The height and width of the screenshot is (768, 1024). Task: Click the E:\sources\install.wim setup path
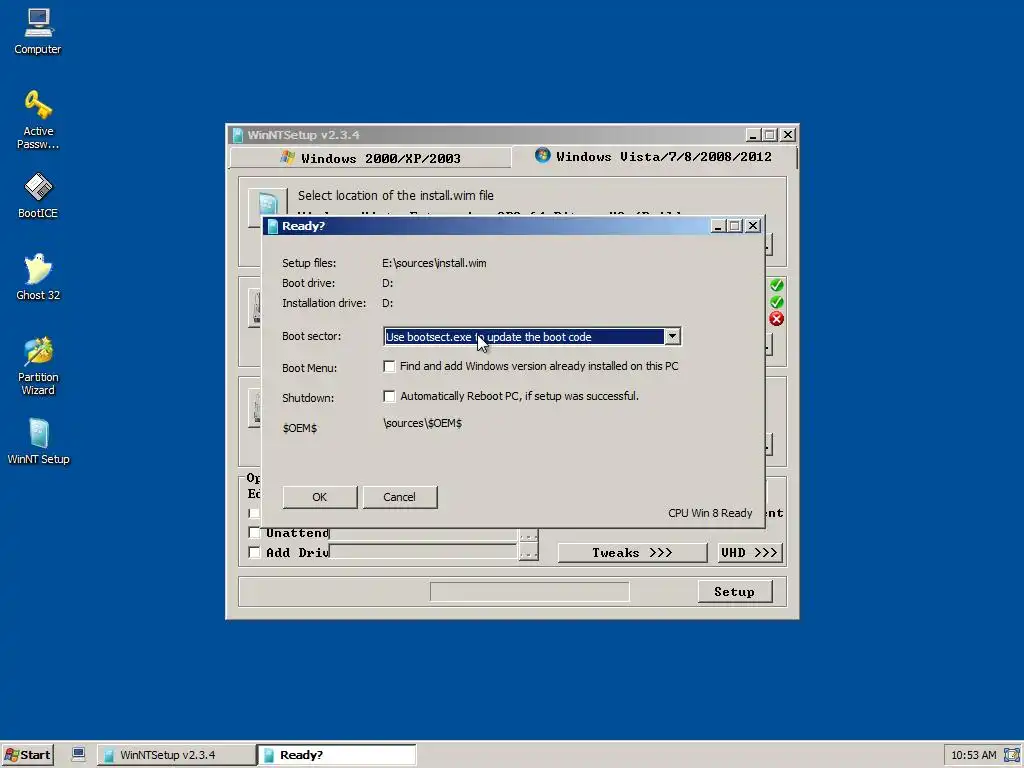(x=434, y=263)
